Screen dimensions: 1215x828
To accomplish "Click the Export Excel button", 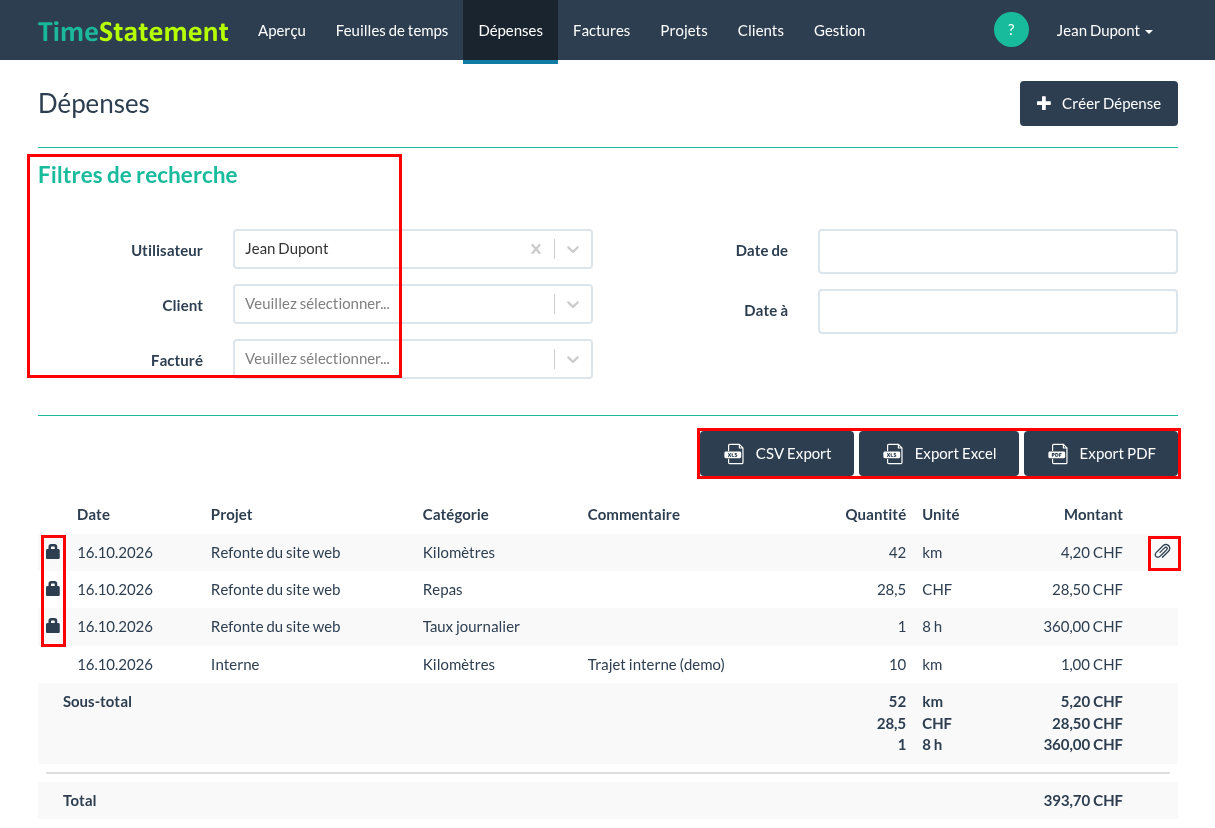I will coord(939,454).
